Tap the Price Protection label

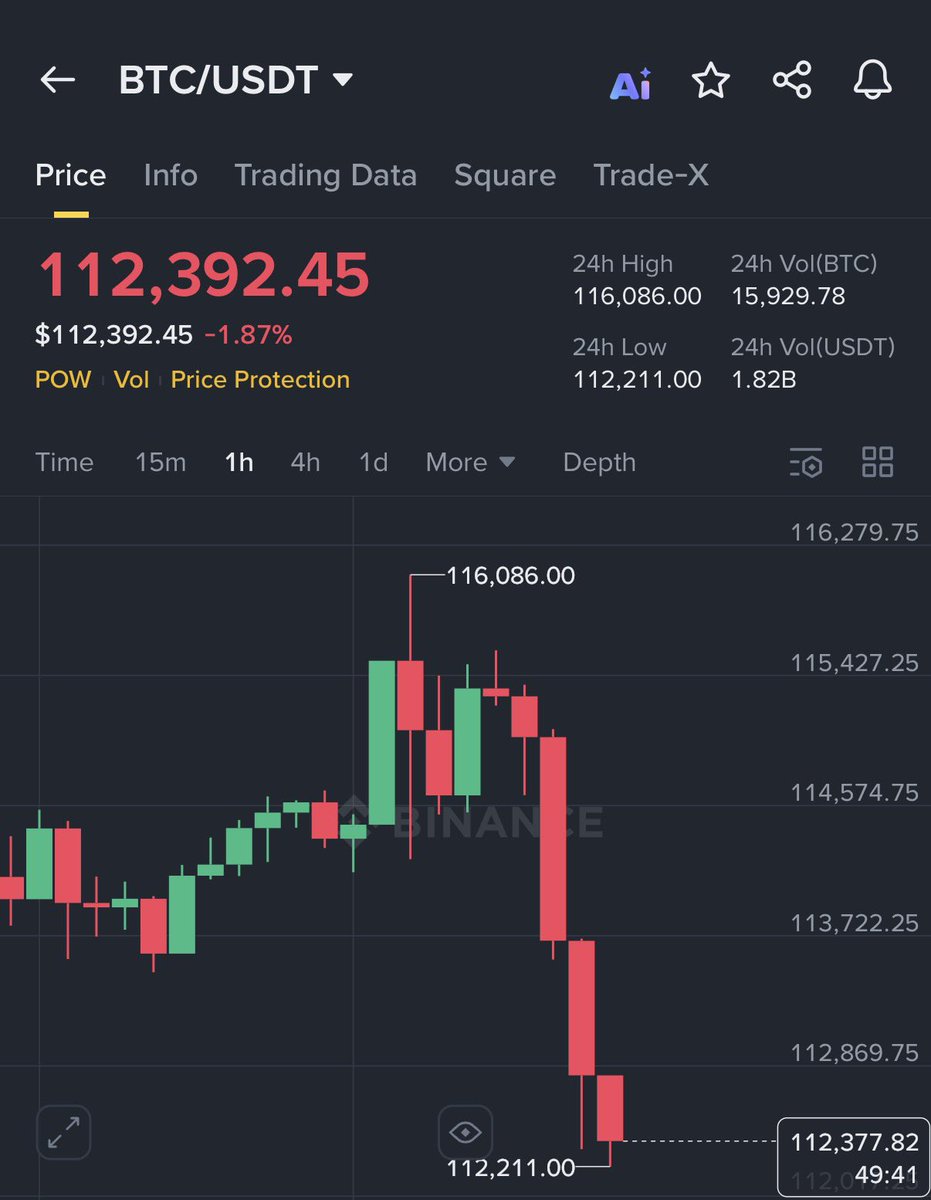pyautogui.click(x=260, y=380)
